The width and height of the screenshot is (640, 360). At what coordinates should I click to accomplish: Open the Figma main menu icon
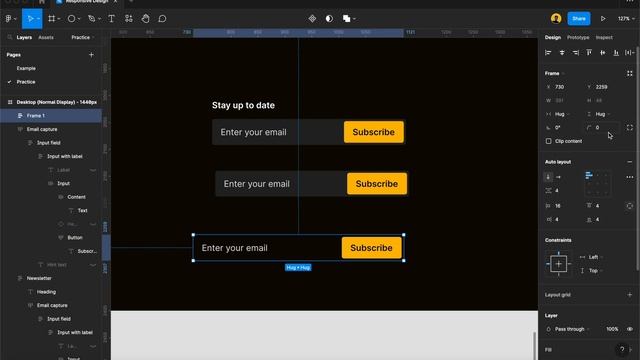point(9,19)
